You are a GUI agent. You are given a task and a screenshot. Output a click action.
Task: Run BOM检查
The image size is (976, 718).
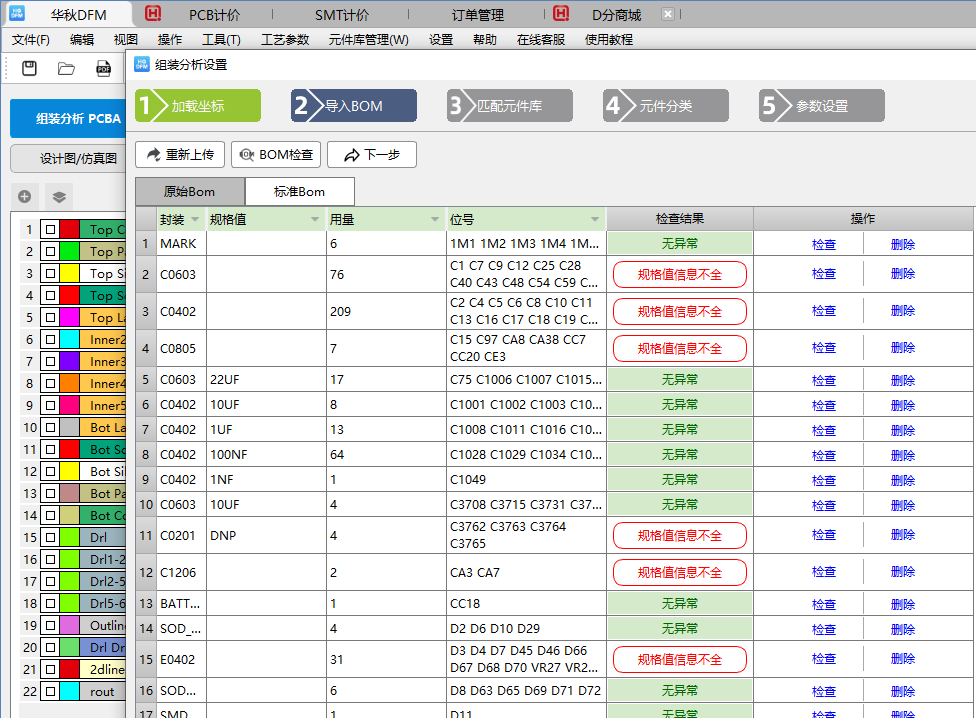276,154
